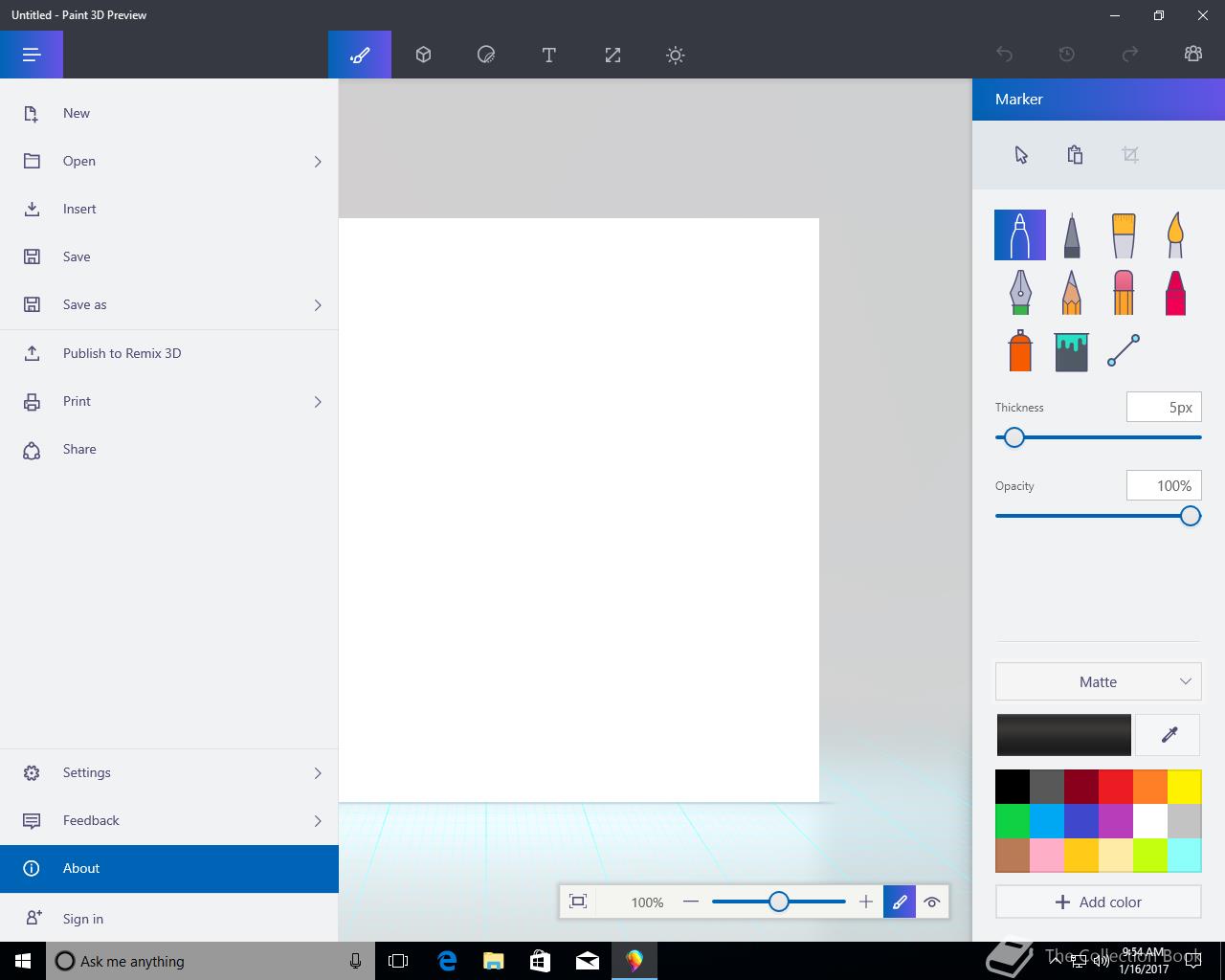Viewport: 1225px width, 980px height.
Task: Open the Stickers tab
Action: [x=486, y=55]
